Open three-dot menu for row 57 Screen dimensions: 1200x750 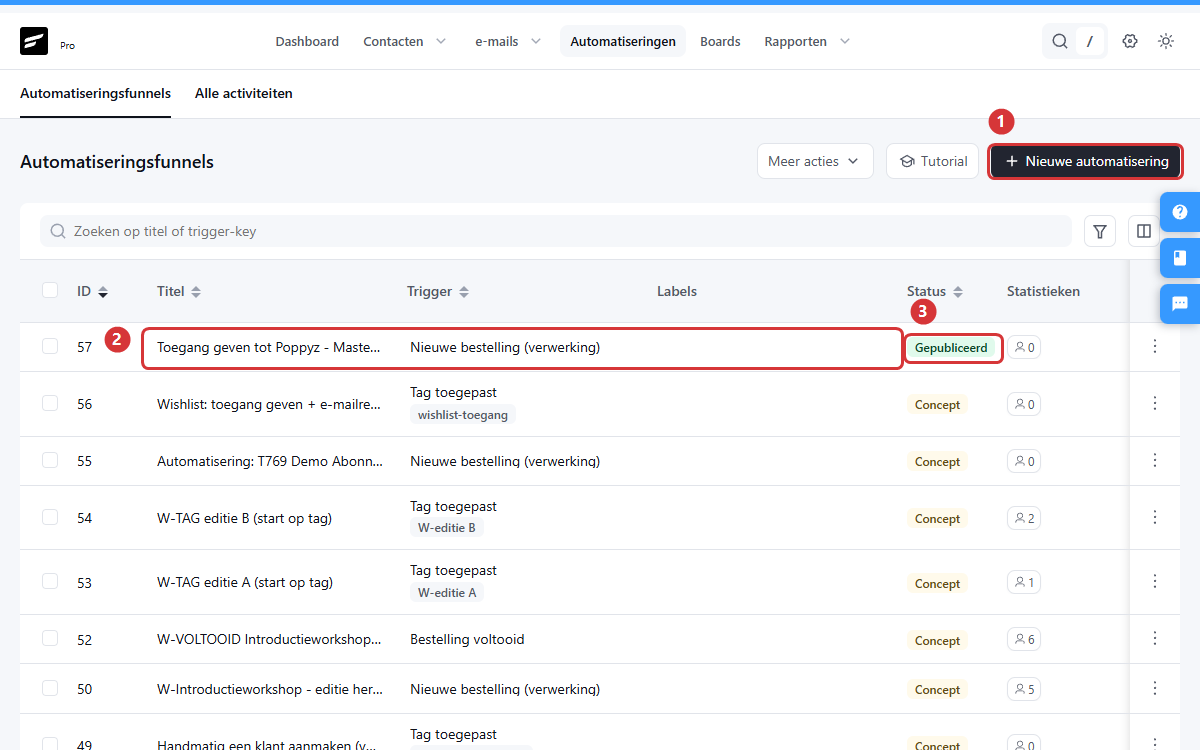click(1155, 346)
